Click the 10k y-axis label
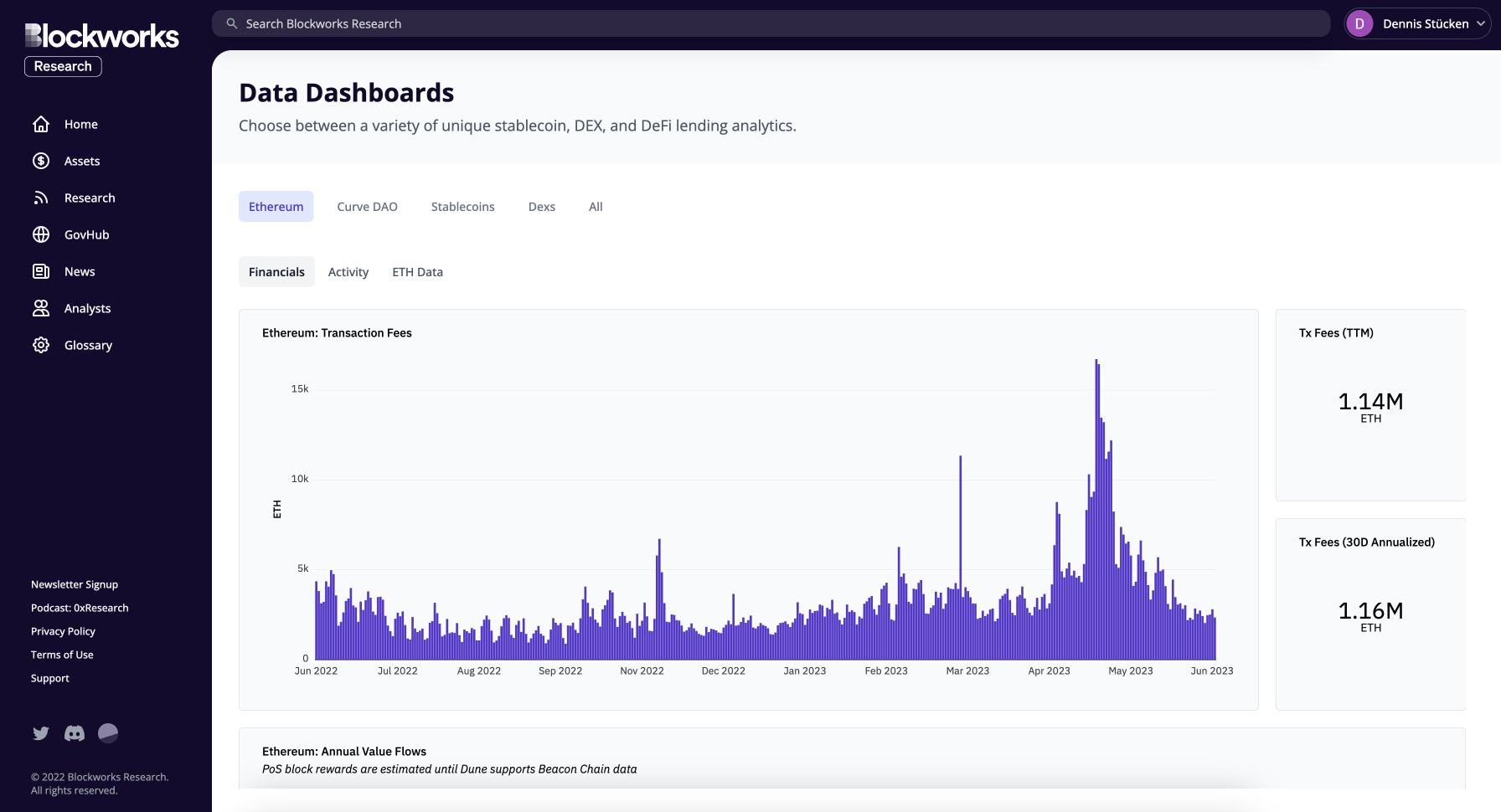 coord(300,479)
